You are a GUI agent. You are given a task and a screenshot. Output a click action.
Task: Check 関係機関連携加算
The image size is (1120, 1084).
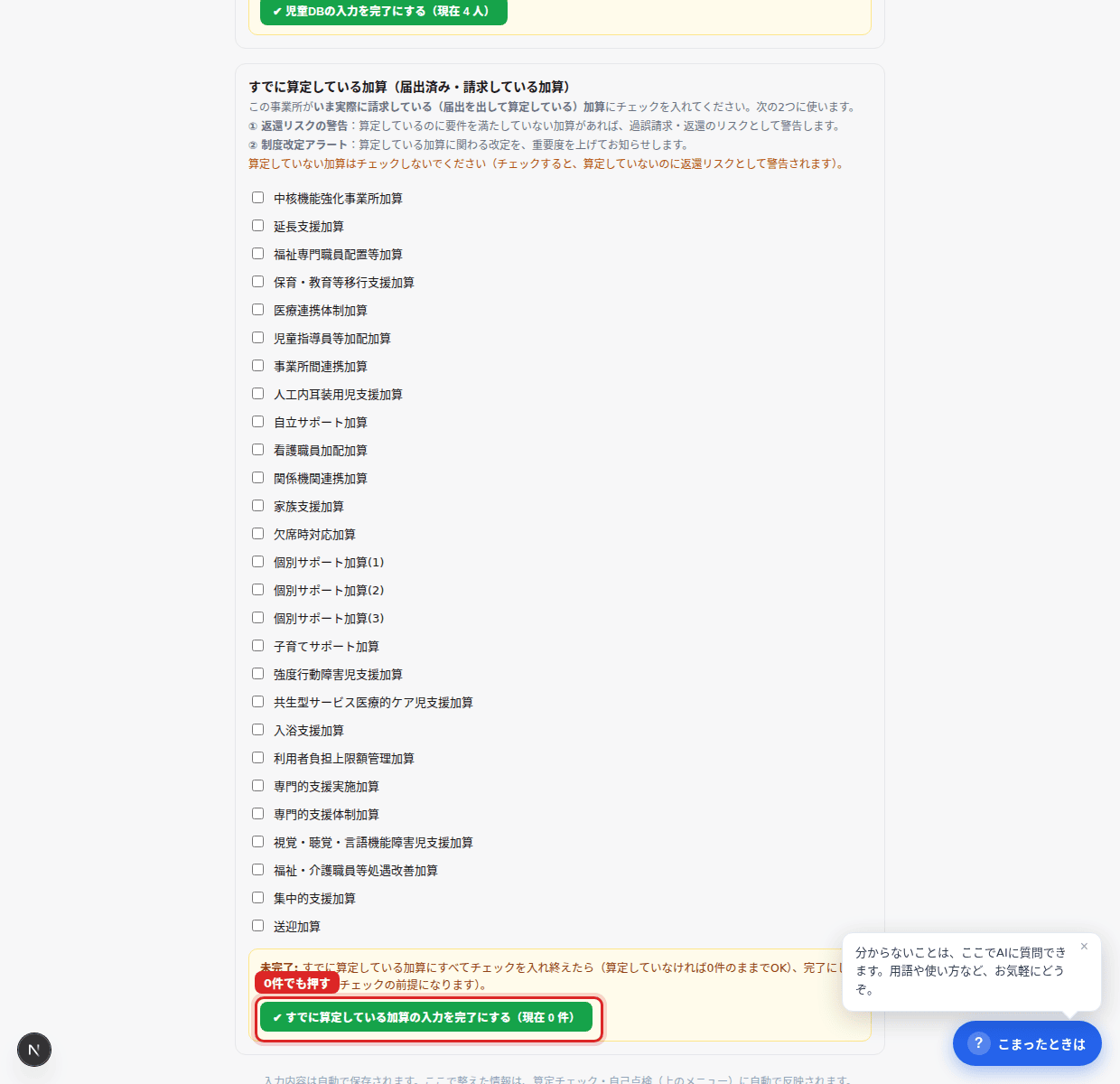[257, 478]
